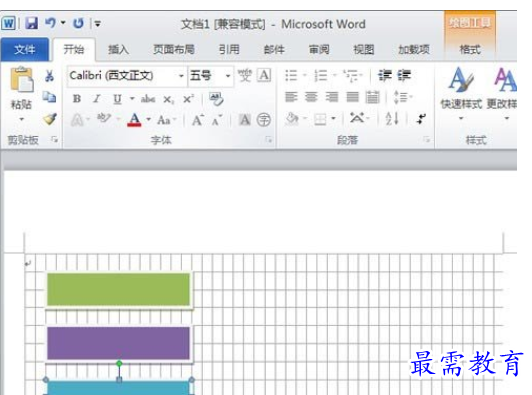Image resolution: width=532 pixels, height=395 pixels.
Task: Click the Text Effects A icon
Action: click(77, 120)
